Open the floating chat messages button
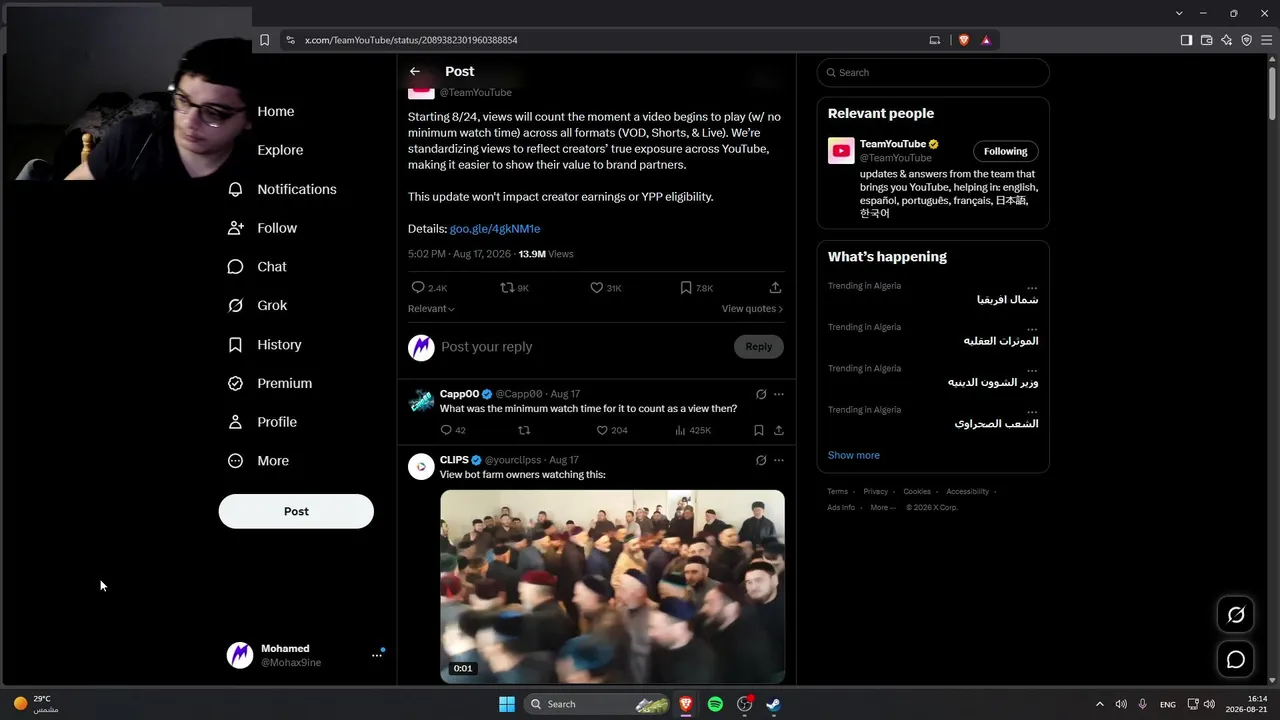Screen dimensions: 1280x720 pyautogui.click(x=1236, y=660)
